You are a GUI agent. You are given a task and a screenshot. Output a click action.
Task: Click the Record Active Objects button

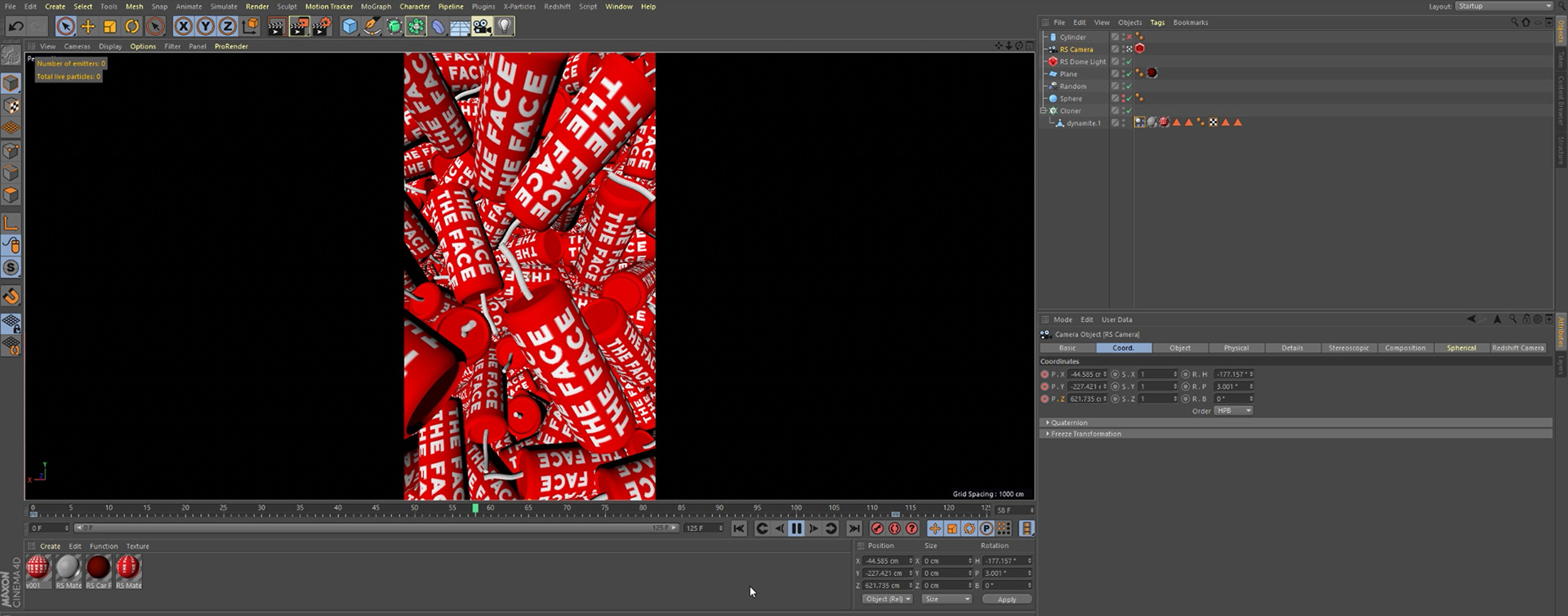tap(878, 529)
